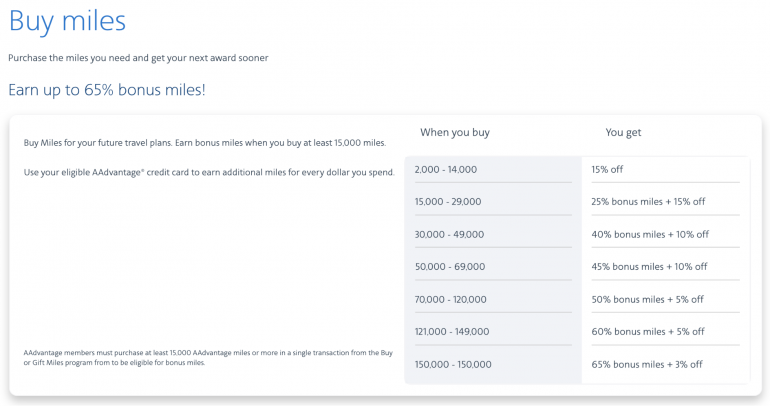Pick the 50,000 - 69,000 miles range
The image size is (770, 406).
tap(450, 267)
